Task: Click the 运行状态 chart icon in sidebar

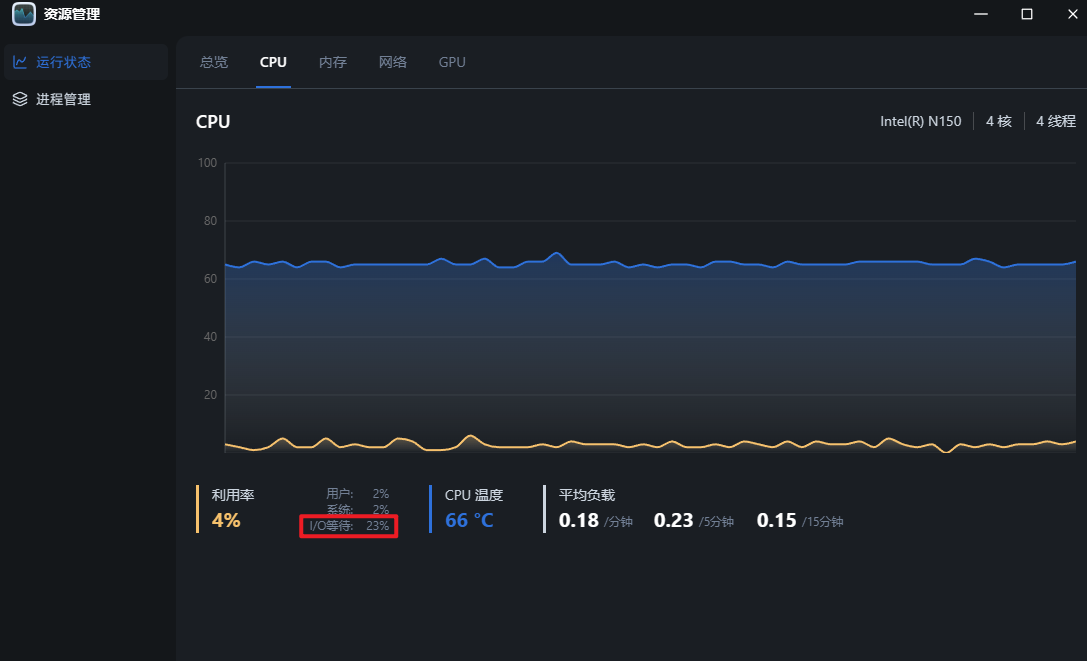Action: click(x=20, y=62)
